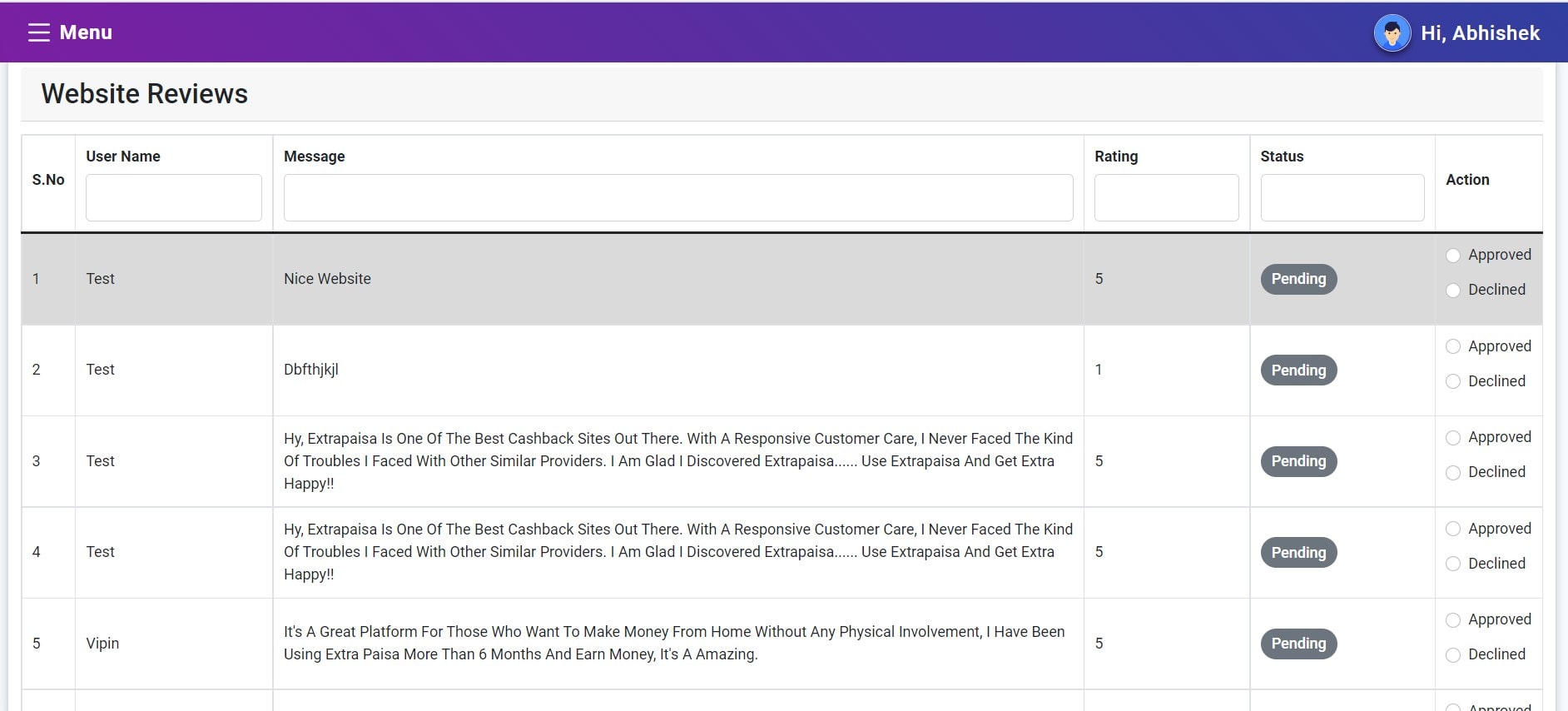Click rating value 5 in row 1
The width and height of the screenshot is (1568, 711).
click(x=1099, y=279)
